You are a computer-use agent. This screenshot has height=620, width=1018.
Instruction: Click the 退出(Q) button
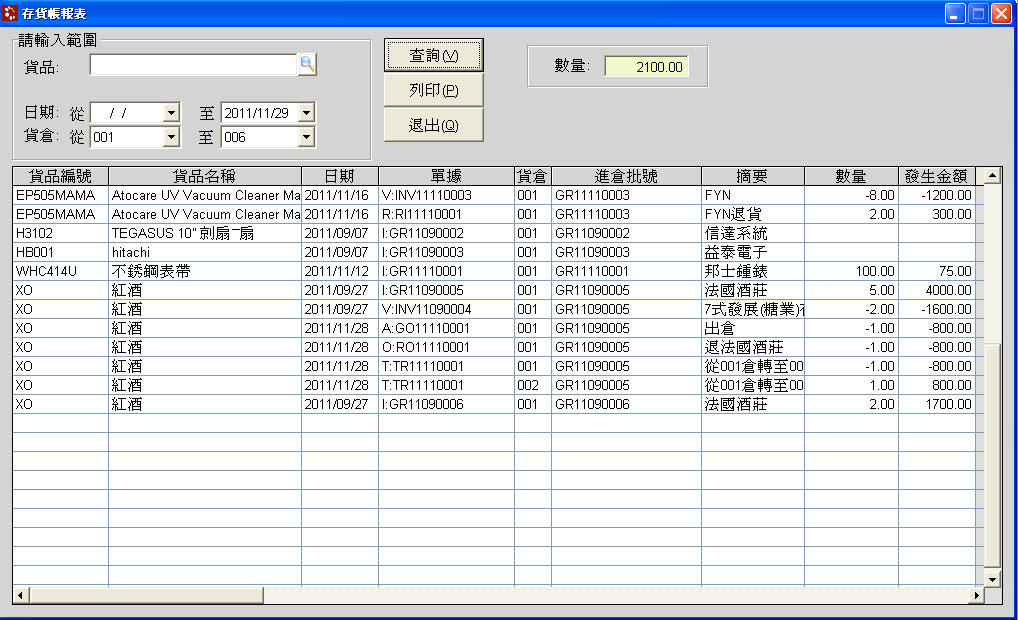point(433,123)
